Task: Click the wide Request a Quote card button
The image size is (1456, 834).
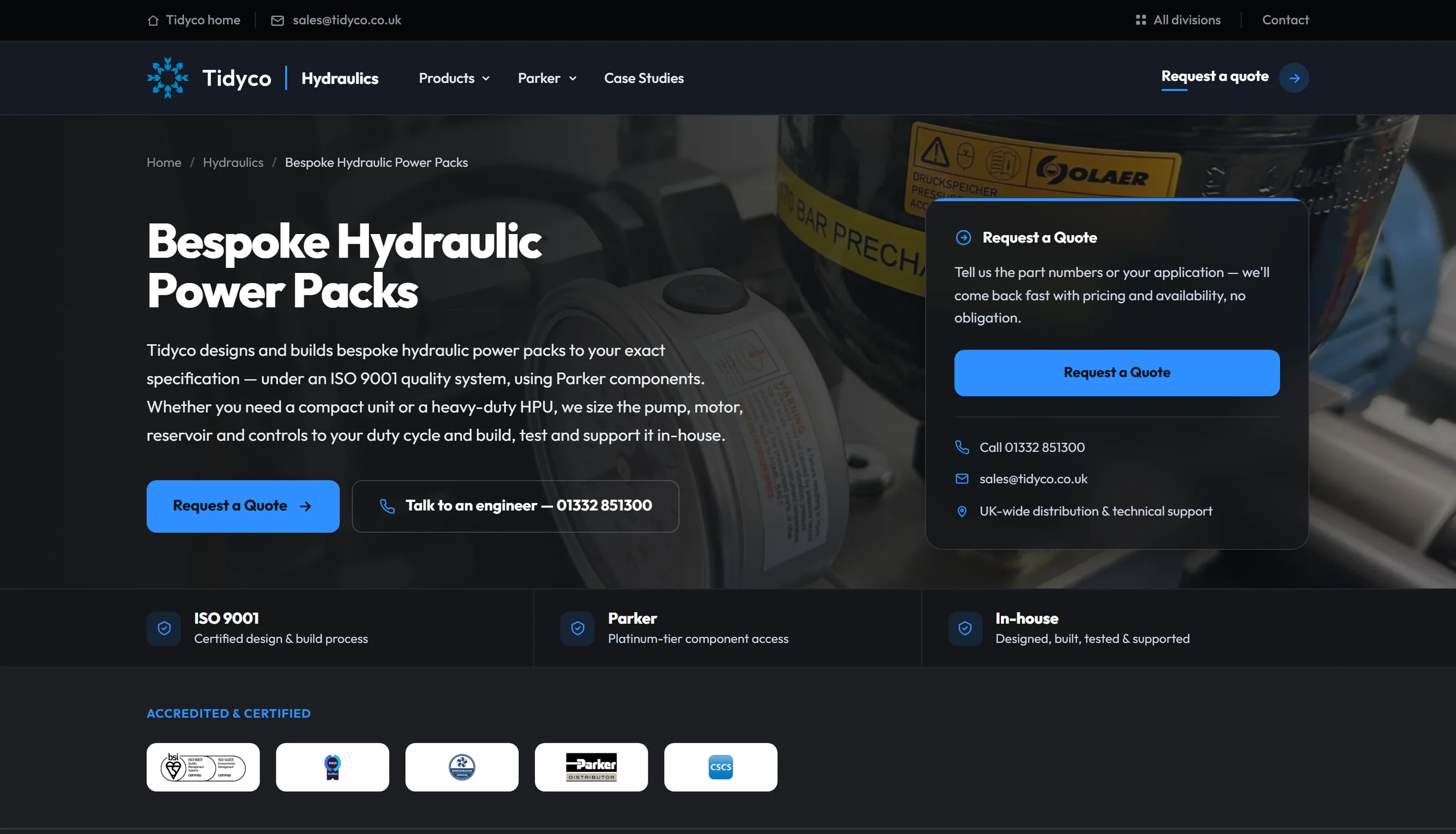Action: click(x=1116, y=373)
